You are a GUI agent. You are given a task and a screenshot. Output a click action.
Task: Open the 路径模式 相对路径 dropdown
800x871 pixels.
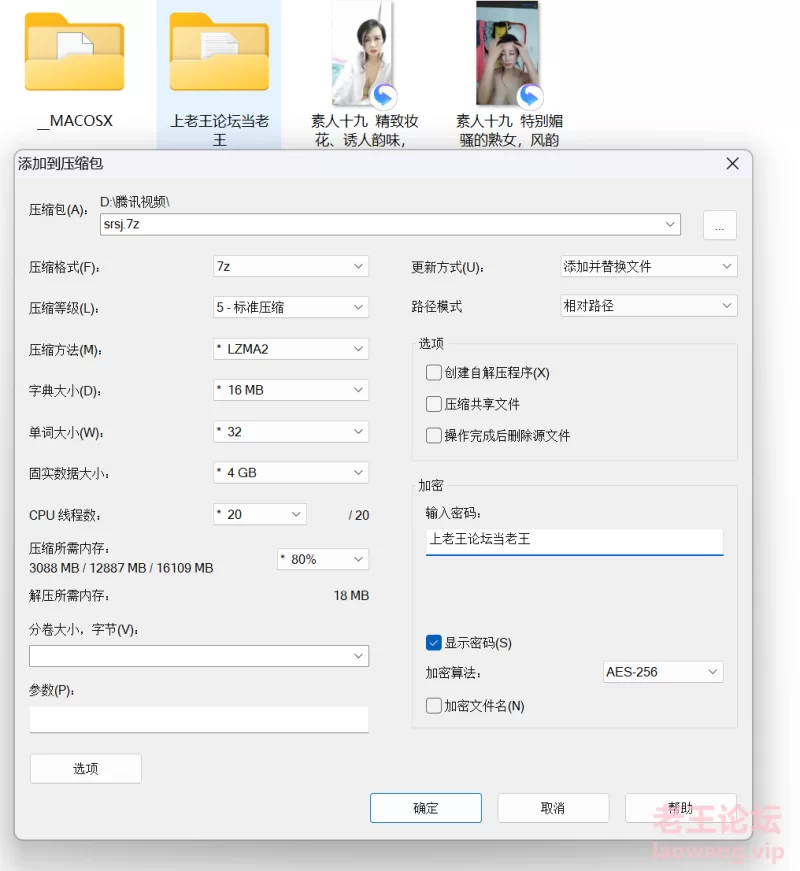tap(648, 306)
